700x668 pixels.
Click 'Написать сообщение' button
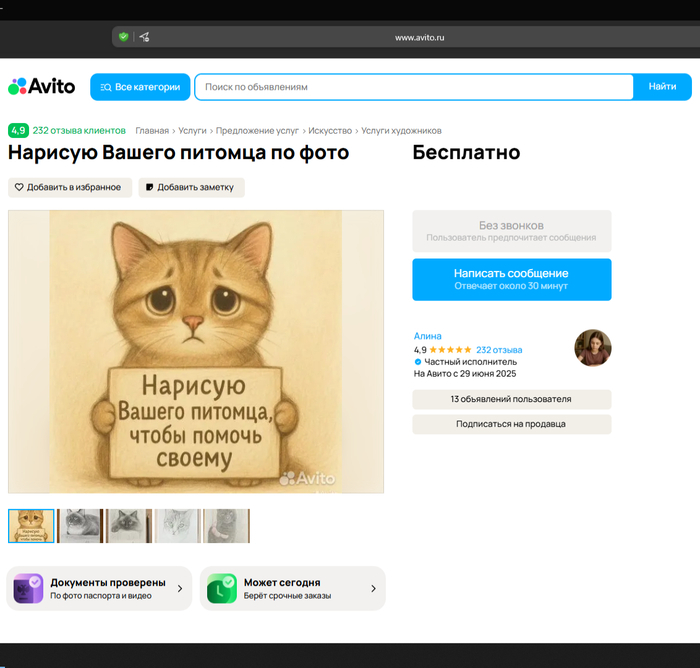click(x=511, y=279)
